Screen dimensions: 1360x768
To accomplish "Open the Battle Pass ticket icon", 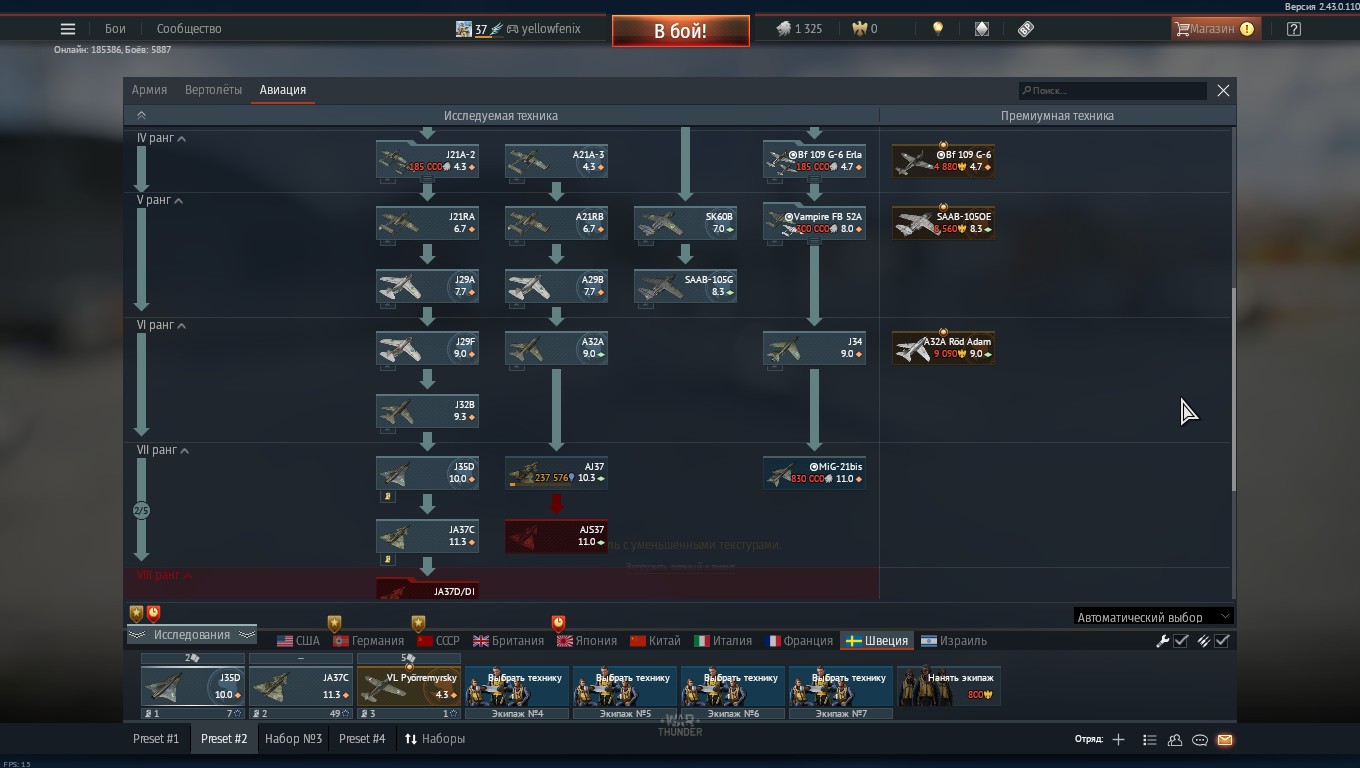I will pos(1025,29).
